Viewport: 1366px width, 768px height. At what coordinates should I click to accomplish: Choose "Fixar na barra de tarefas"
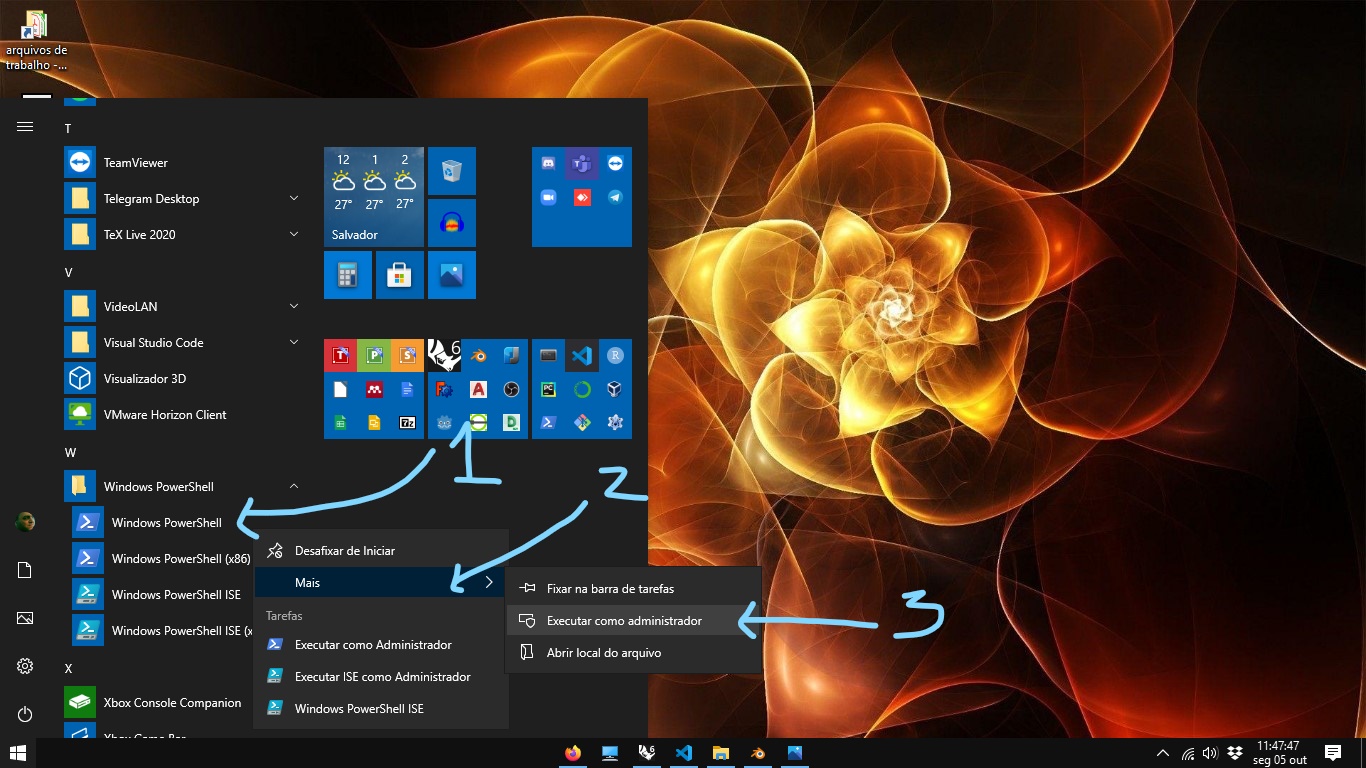610,589
